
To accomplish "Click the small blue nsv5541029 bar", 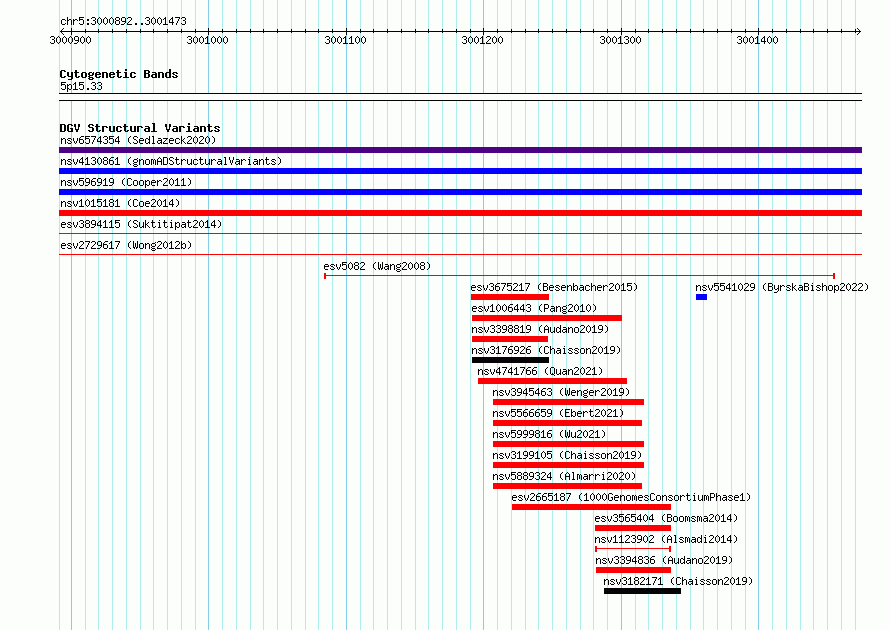I will coord(702,297).
